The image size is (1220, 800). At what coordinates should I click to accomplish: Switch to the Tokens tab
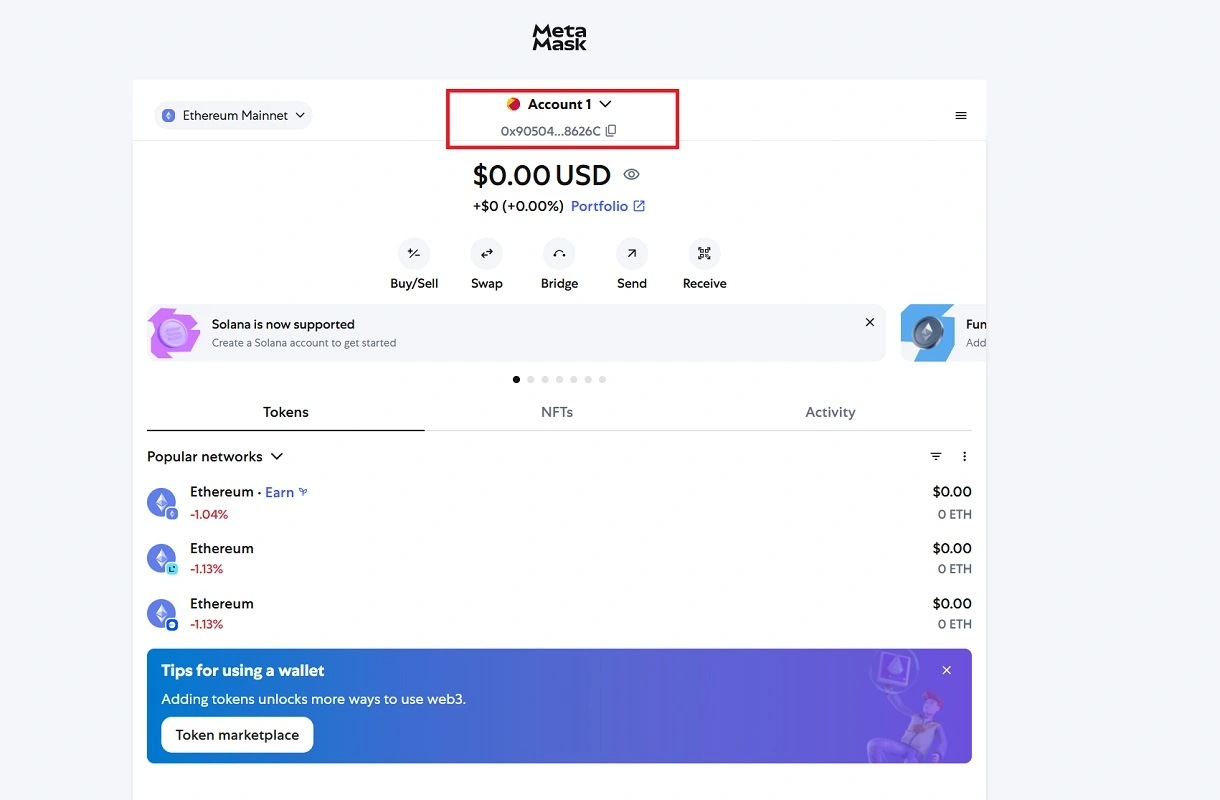coord(286,412)
